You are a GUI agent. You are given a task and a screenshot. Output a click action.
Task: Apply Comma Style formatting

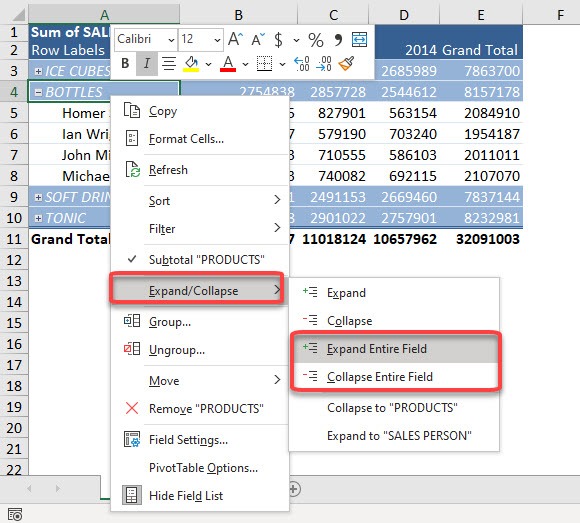point(338,39)
